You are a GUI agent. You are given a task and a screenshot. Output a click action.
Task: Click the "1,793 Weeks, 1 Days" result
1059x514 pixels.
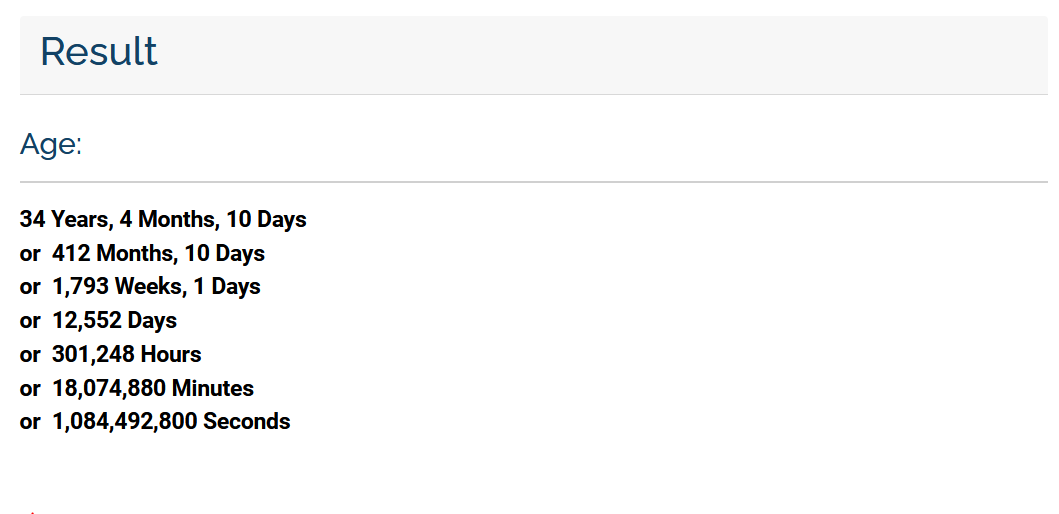[x=156, y=286]
